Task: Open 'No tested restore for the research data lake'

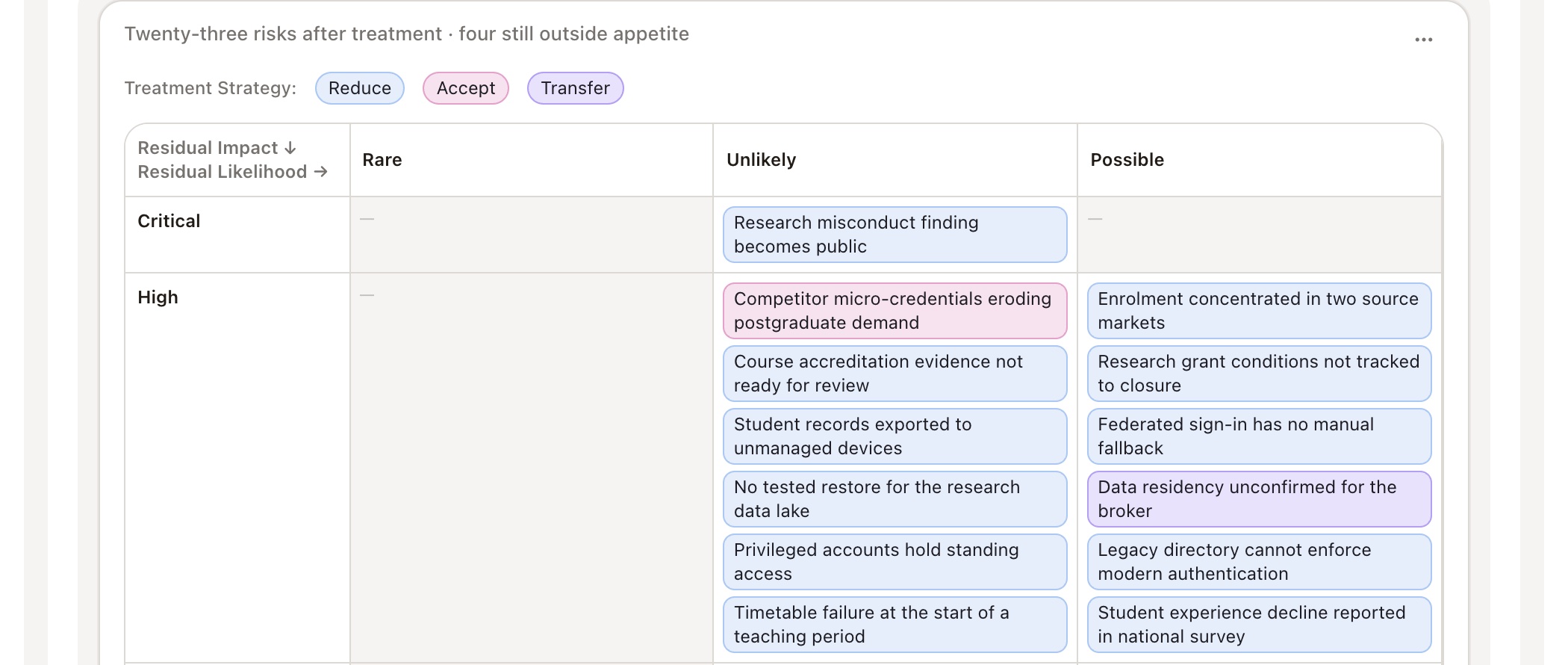Action: point(895,499)
